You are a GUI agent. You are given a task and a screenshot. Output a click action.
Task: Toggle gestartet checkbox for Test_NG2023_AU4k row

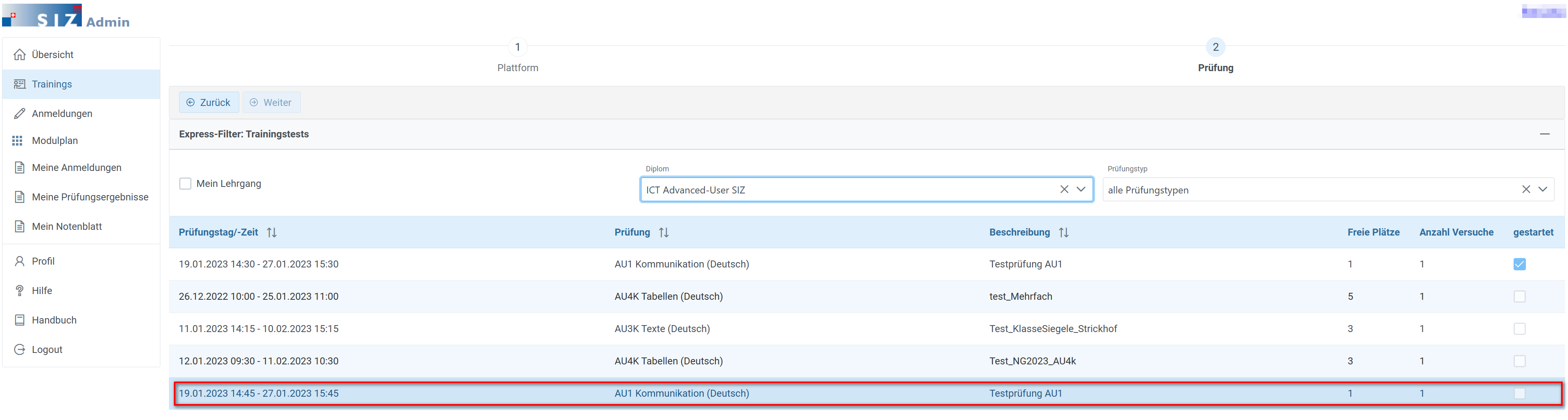pos(1520,362)
